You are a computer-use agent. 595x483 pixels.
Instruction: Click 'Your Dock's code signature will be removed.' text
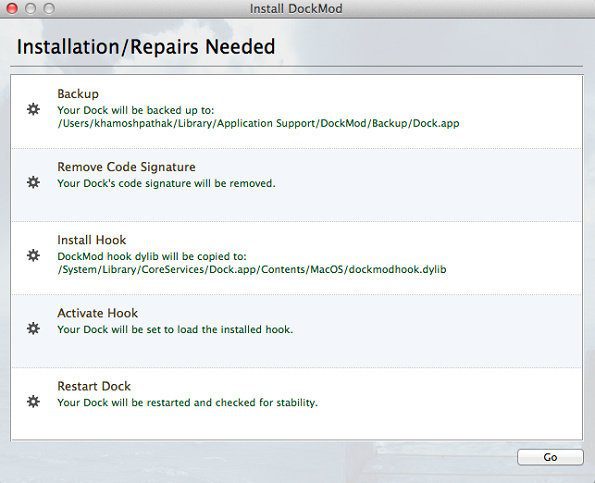166,183
